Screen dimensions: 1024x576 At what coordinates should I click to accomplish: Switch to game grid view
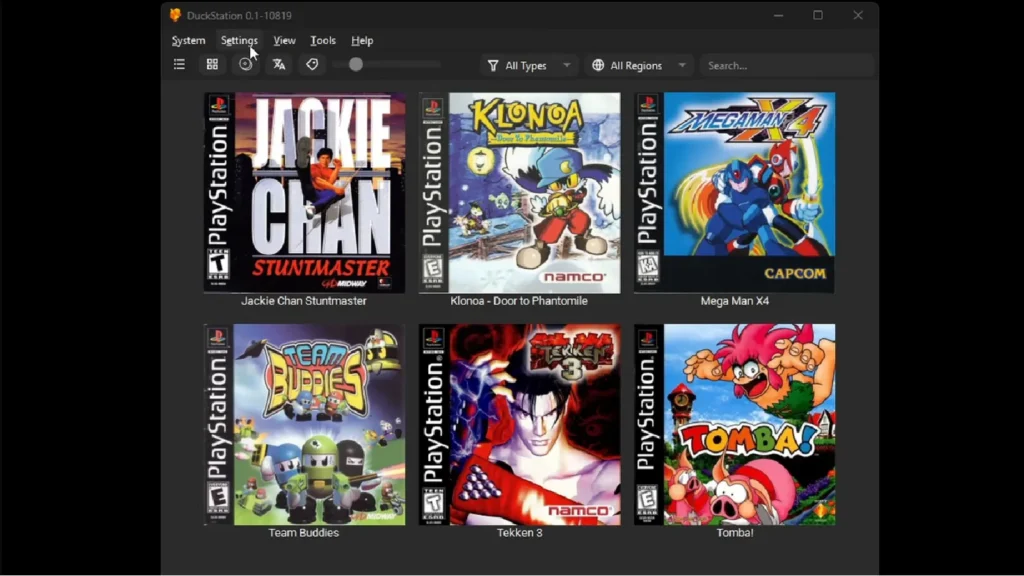212,65
